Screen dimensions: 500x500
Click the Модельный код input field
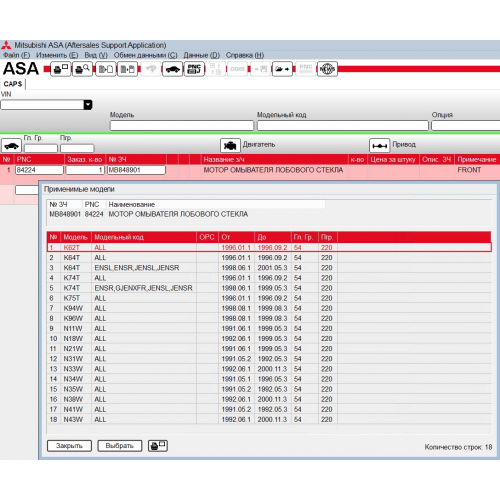pyautogui.click(x=343, y=126)
